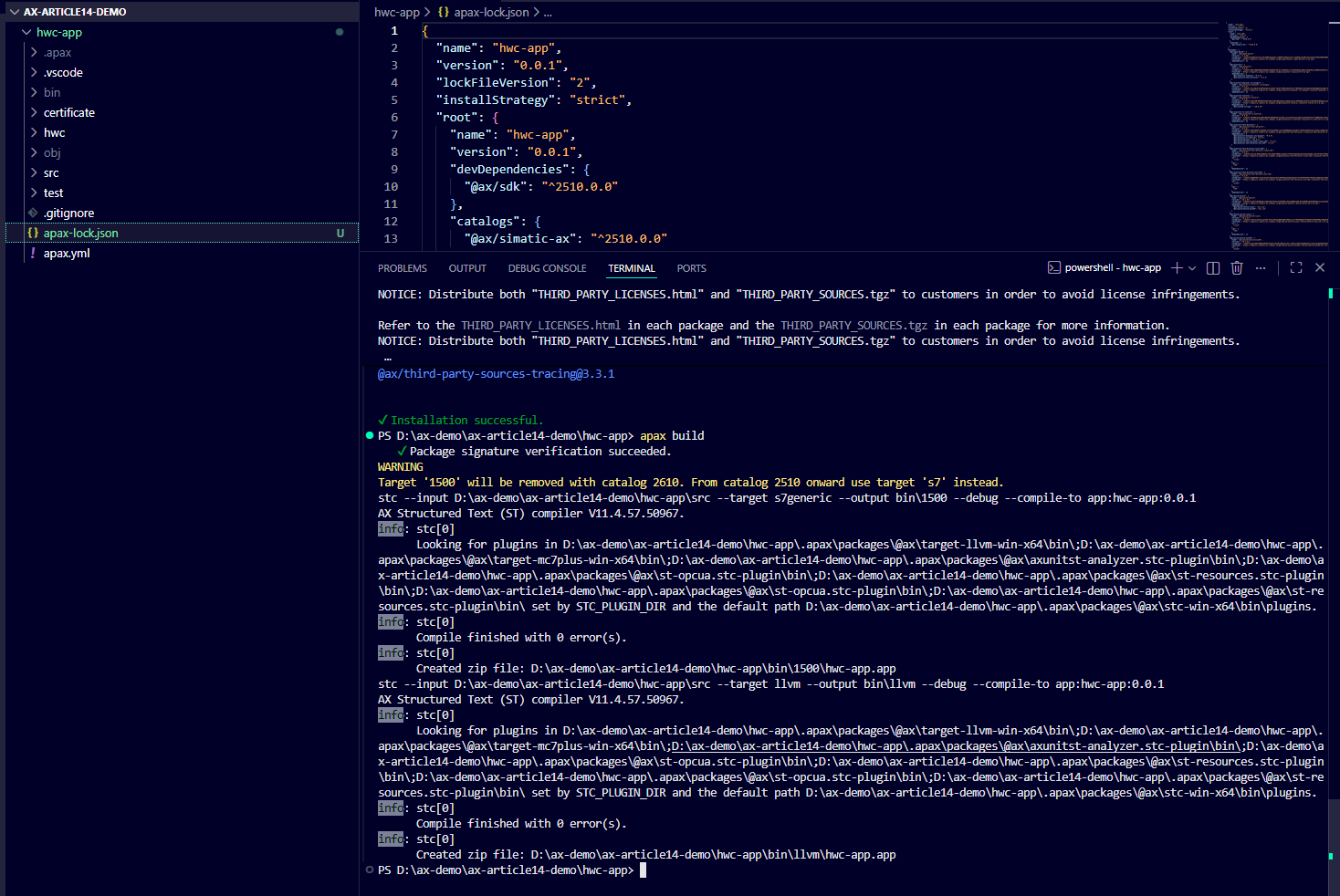Select the TERMINAL tab
1340x896 pixels.
(632, 268)
